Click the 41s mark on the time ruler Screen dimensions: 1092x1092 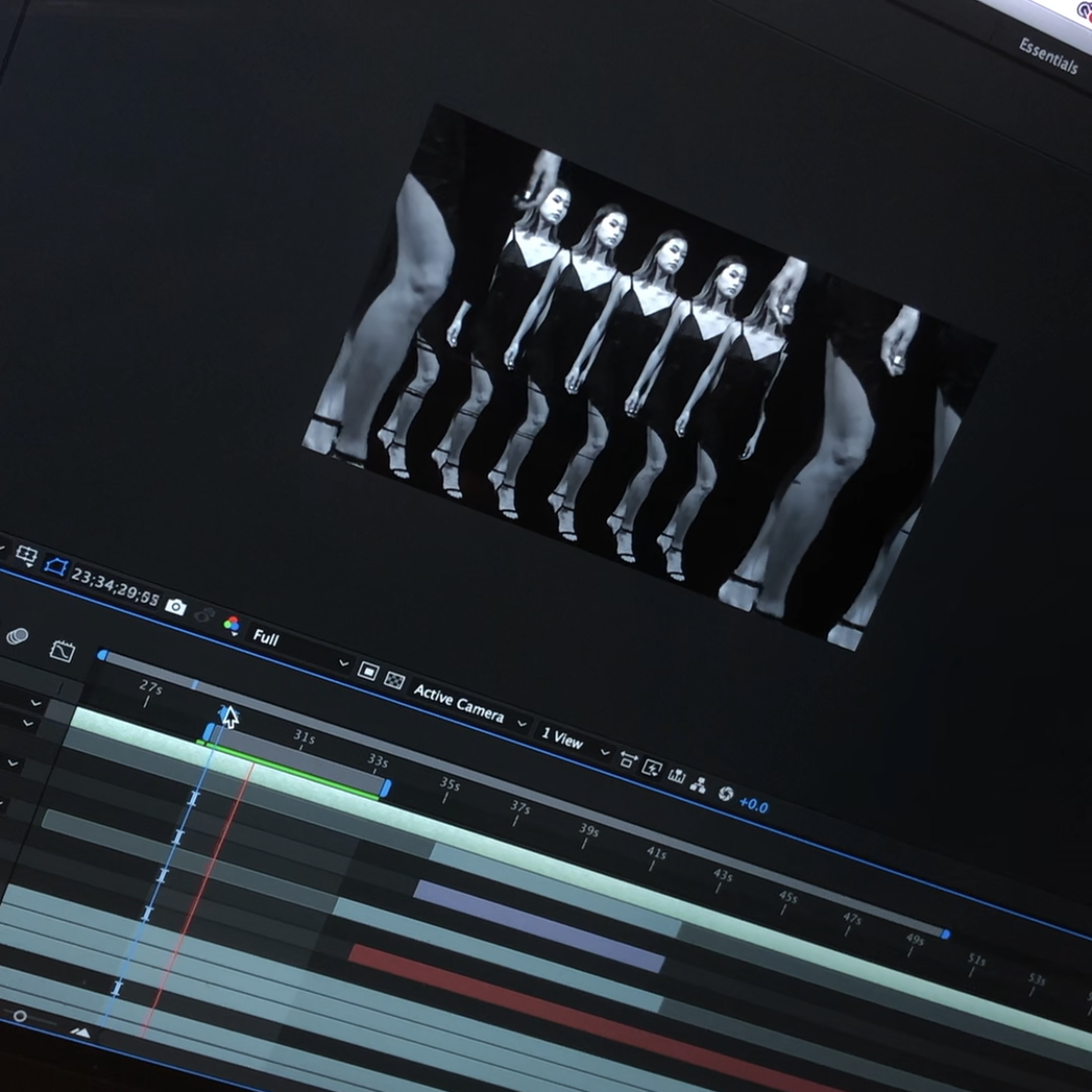tap(655, 854)
